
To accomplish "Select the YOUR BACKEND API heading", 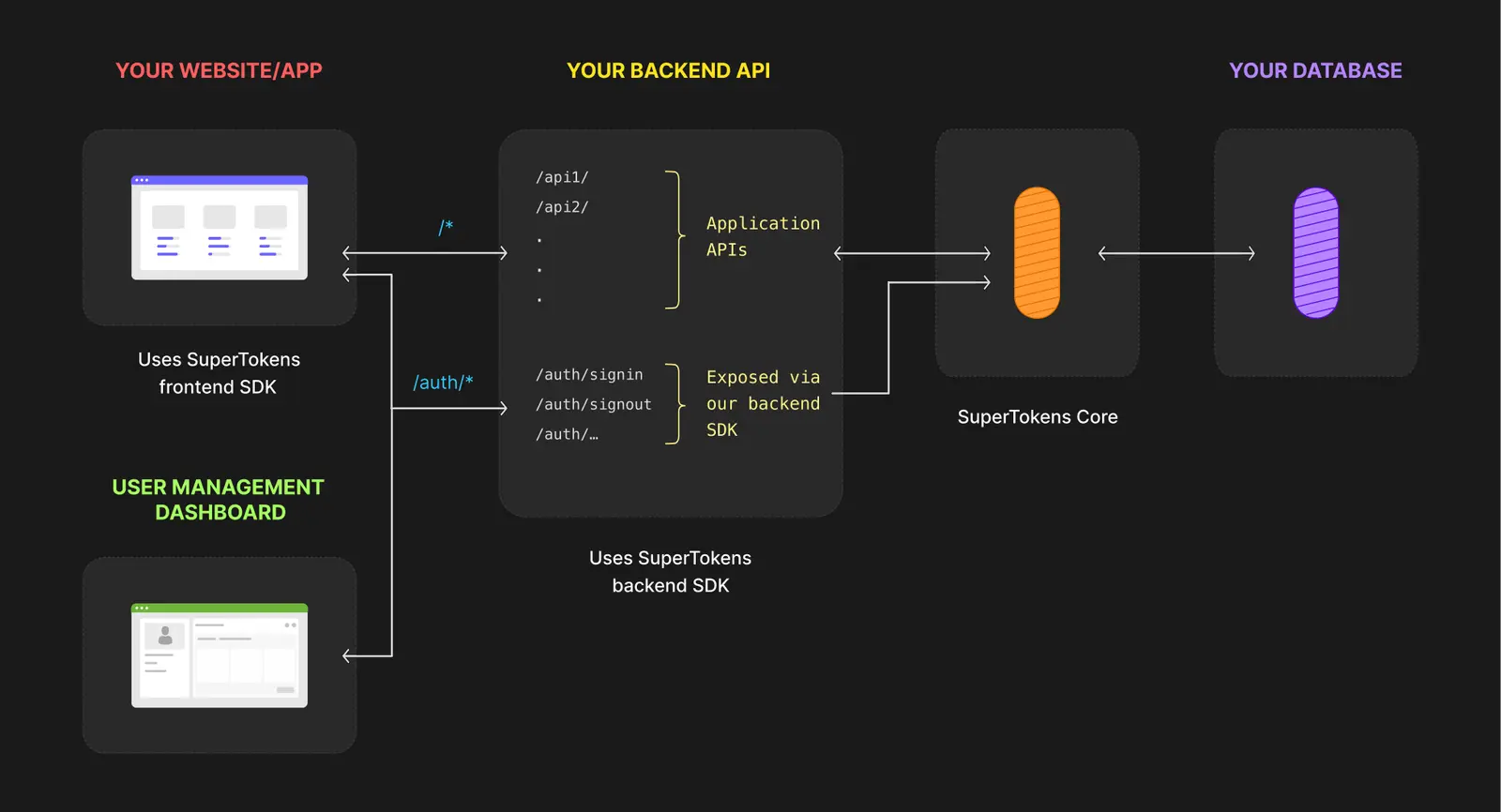I will (669, 70).
